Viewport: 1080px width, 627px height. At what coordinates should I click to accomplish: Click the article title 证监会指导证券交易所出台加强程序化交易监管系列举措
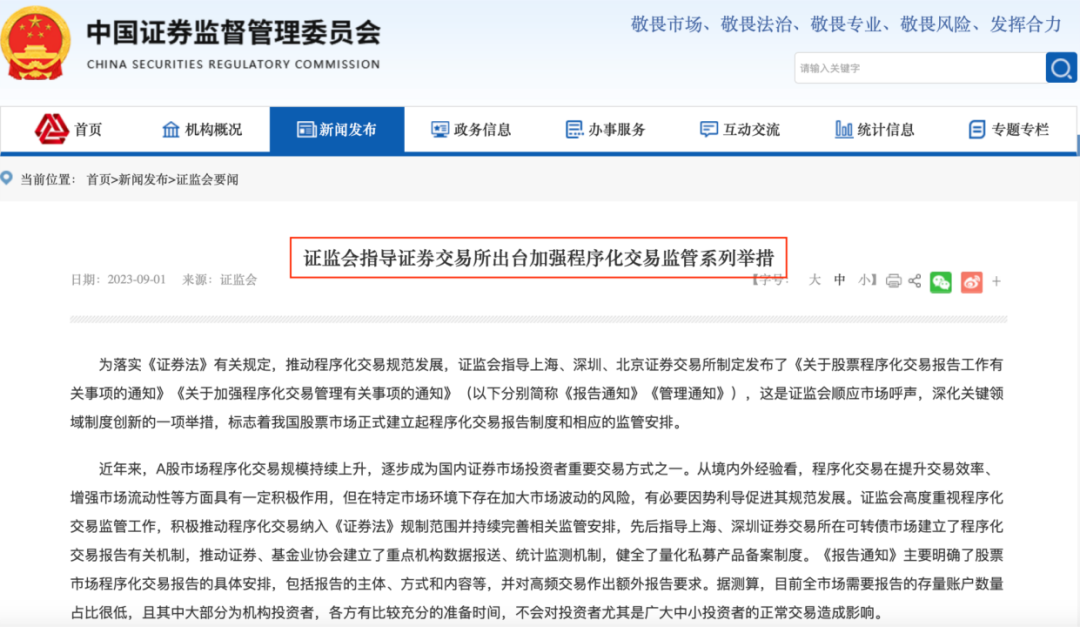click(539, 258)
